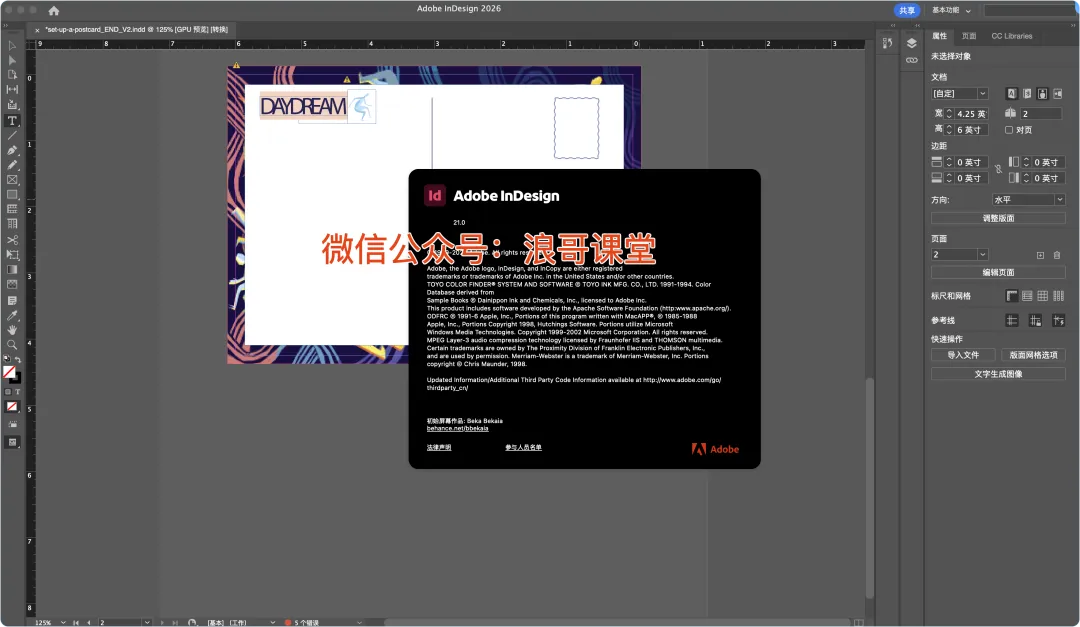Screen dimensions: 1080x627
Task: Click the 导入文件 button
Action: [963, 355]
